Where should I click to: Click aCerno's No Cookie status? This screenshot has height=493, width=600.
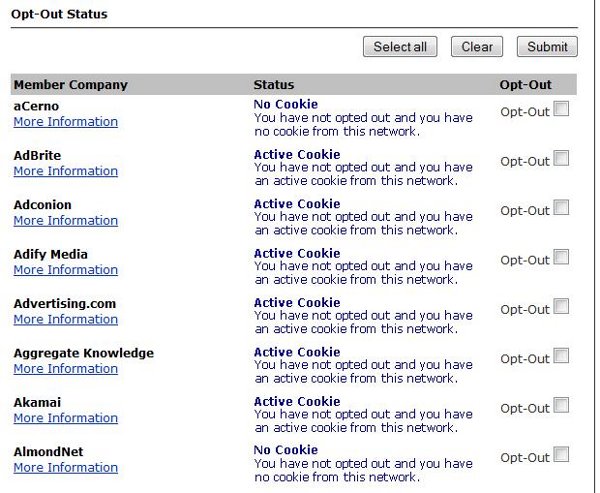pyautogui.click(x=285, y=104)
